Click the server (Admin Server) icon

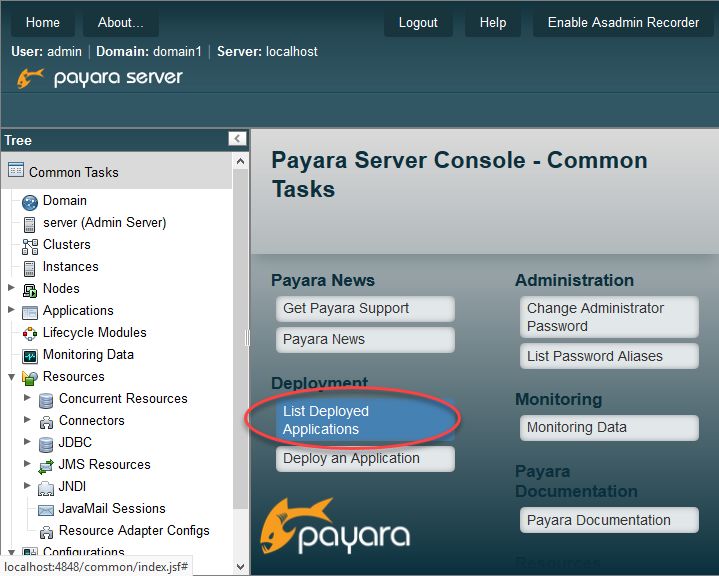(29, 225)
